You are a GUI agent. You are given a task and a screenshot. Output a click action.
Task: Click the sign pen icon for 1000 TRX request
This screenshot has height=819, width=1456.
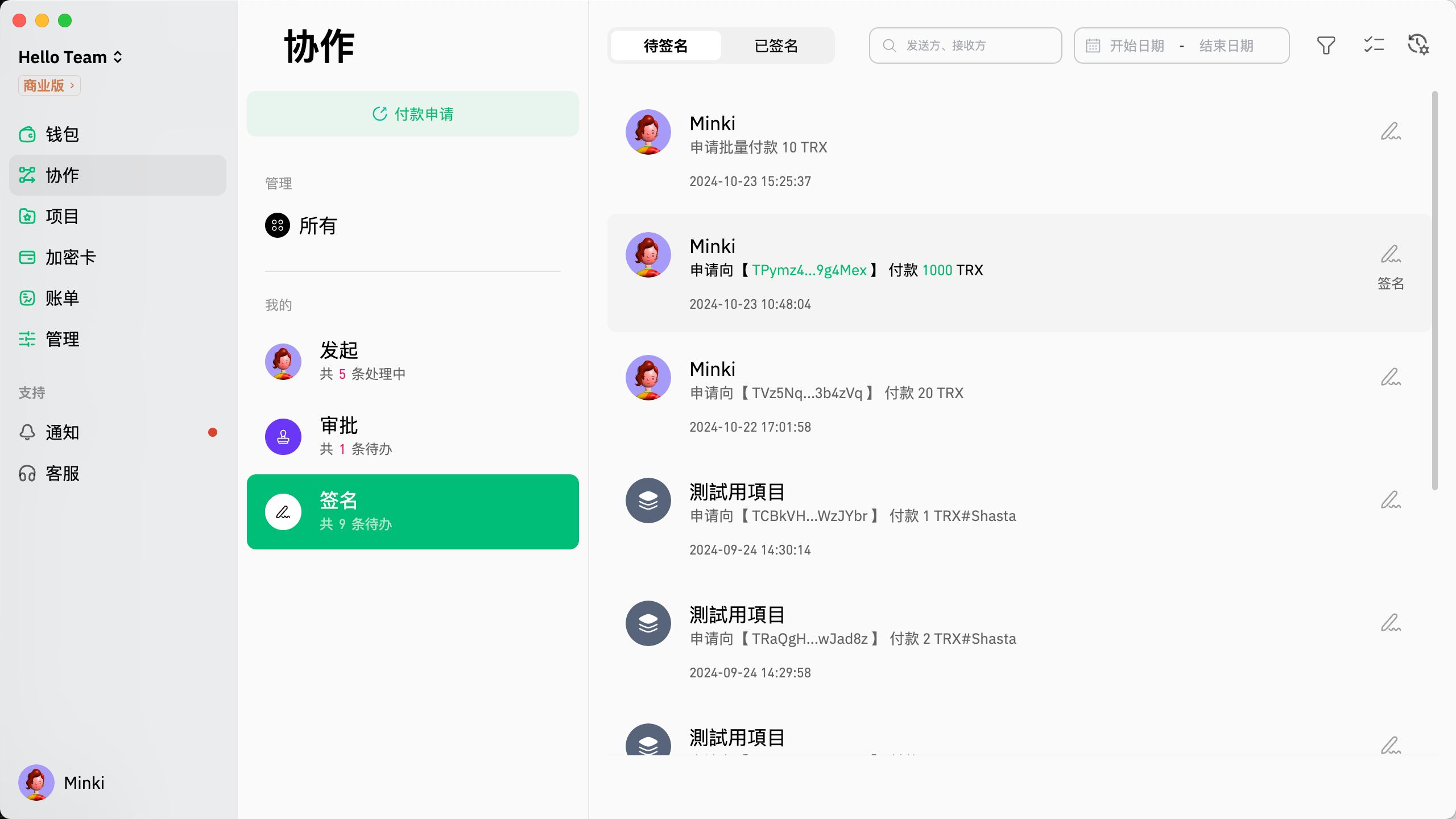click(x=1391, y=255)
